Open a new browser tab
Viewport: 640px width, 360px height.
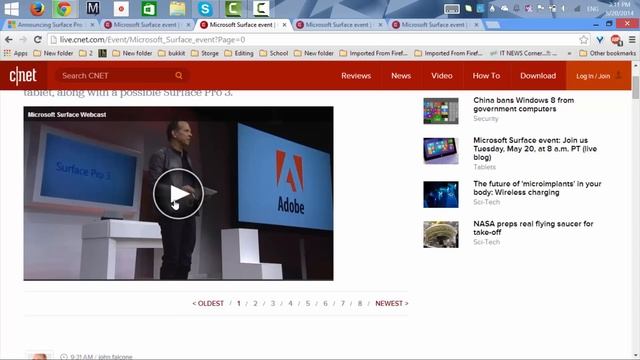pyautogui.click(x=493, y=25)
